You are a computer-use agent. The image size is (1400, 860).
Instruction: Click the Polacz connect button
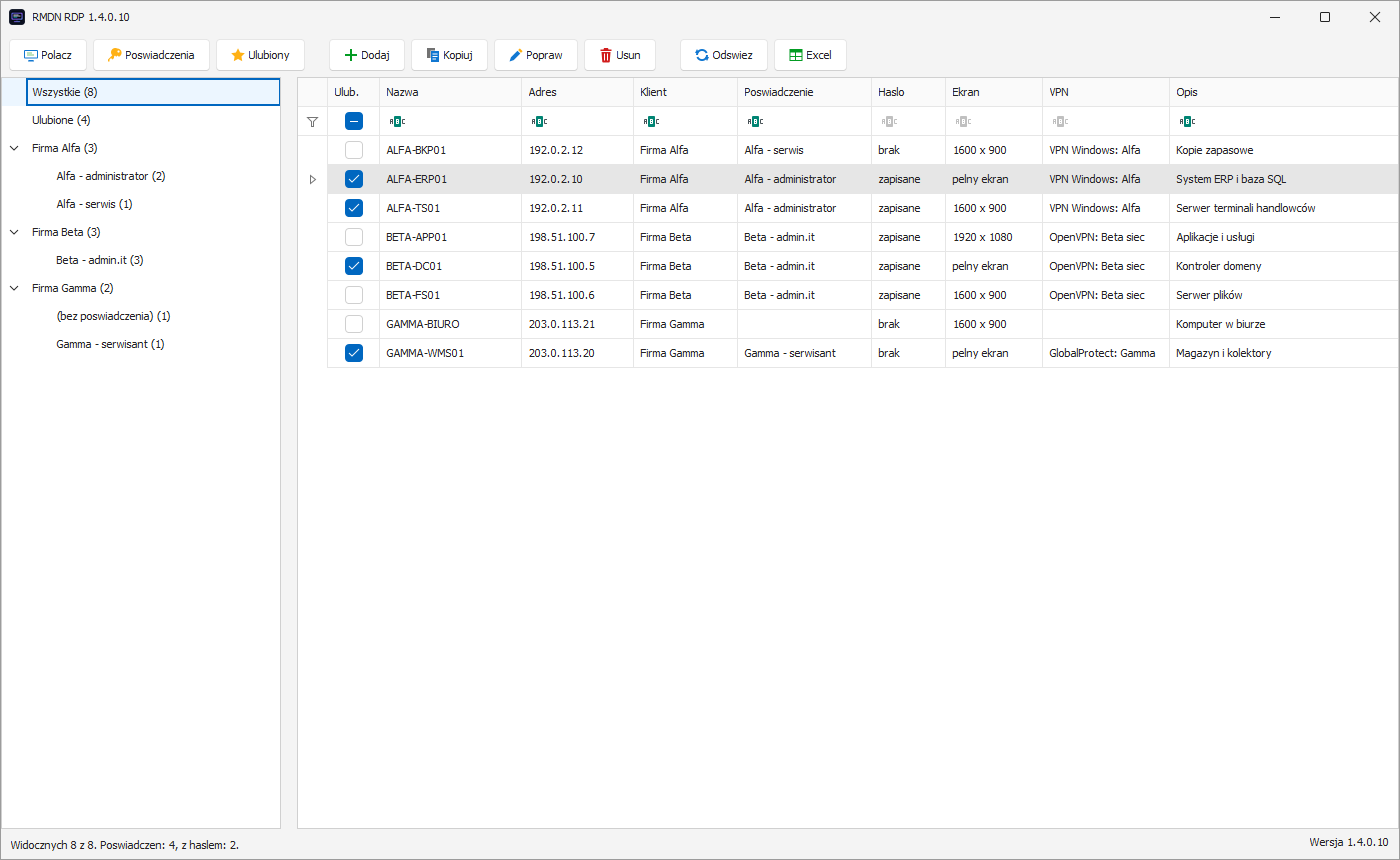tap(48, 55)
